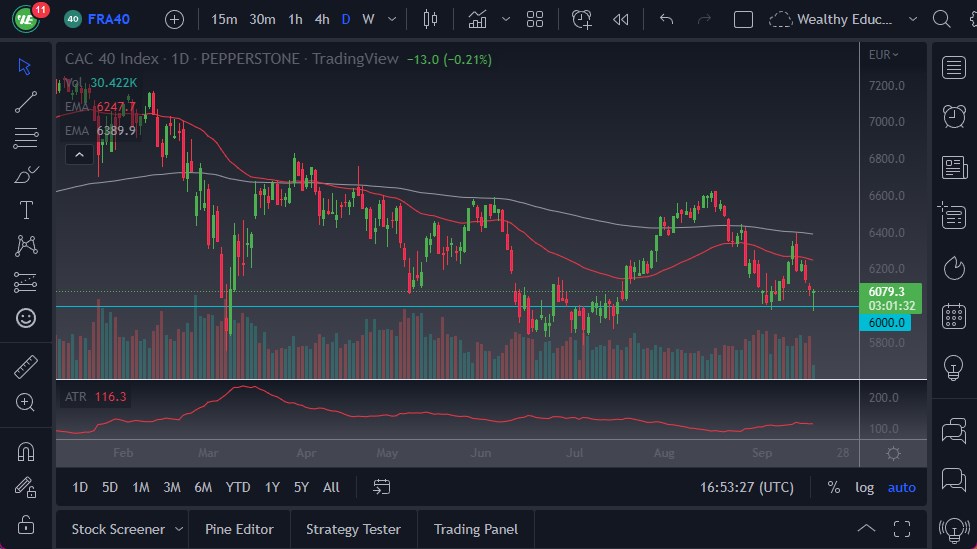Open the Watchlist panel icon
Screen dimensions: 977x549
tap(954, 67)
